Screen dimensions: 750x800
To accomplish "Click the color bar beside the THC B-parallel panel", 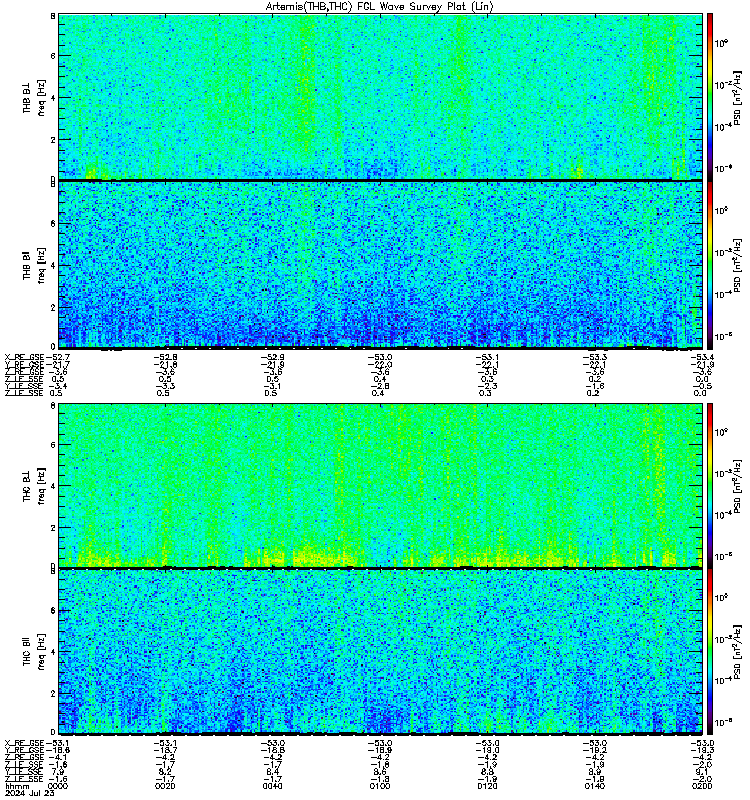I will [710, 652].
